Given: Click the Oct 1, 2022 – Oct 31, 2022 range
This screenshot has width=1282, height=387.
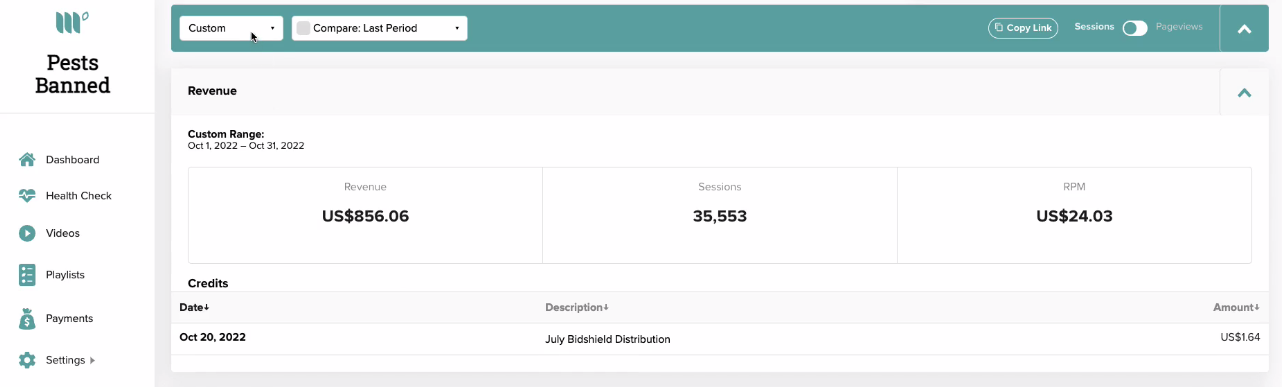Looking at the screenshot, I should coord(246,146).
